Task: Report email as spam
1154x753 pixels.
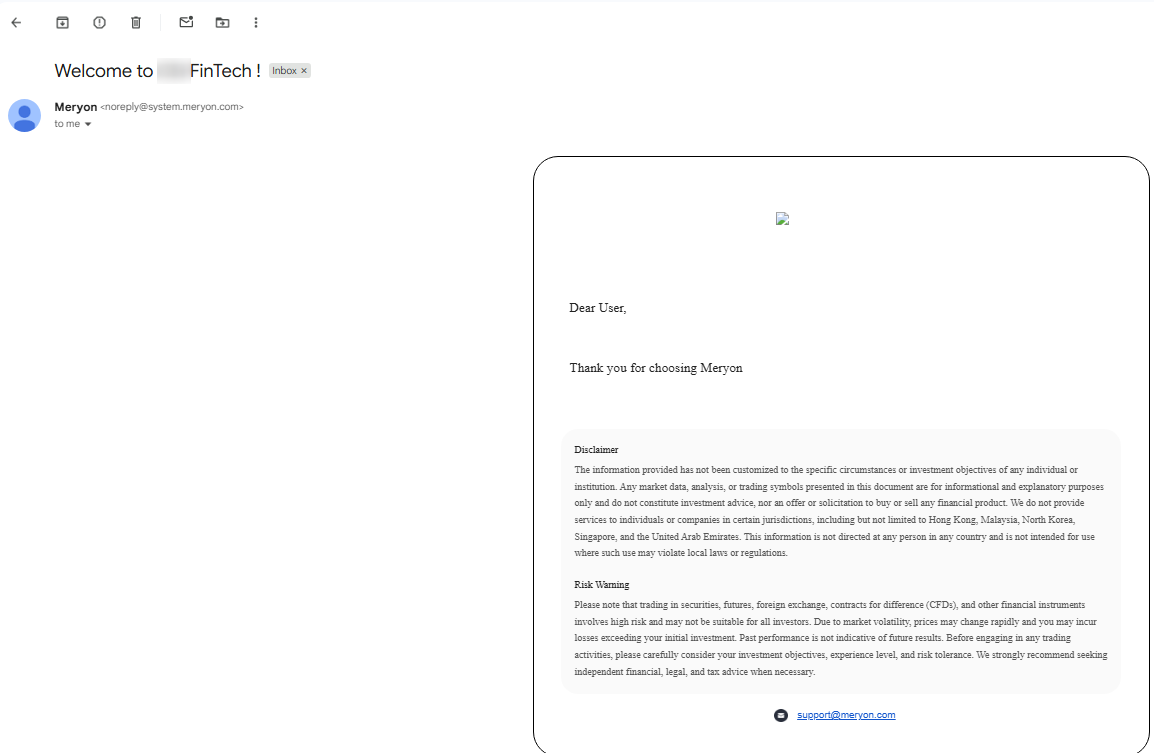Action: coord(99,23)
